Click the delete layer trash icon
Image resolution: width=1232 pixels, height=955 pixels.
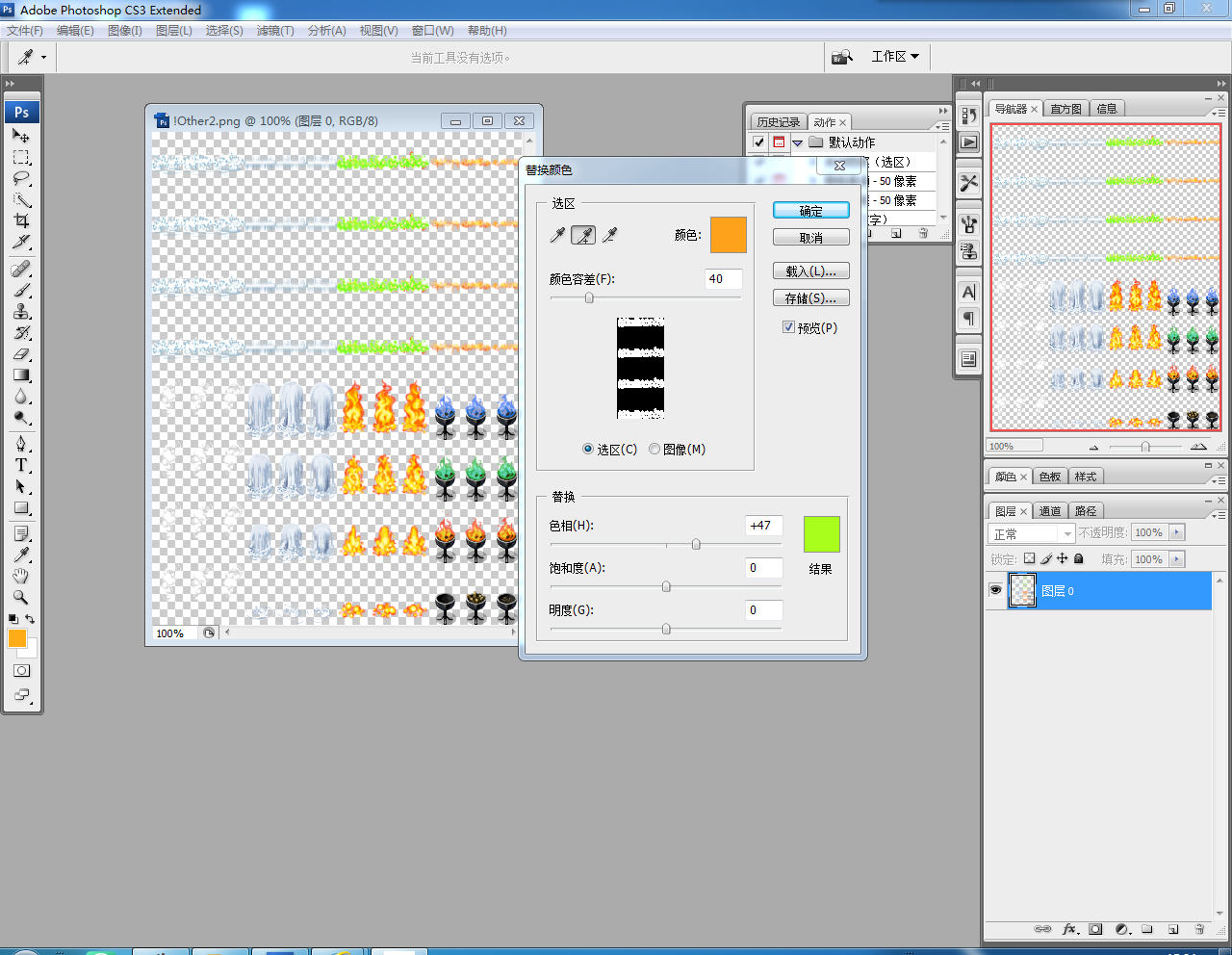(x=1199, y=929)
